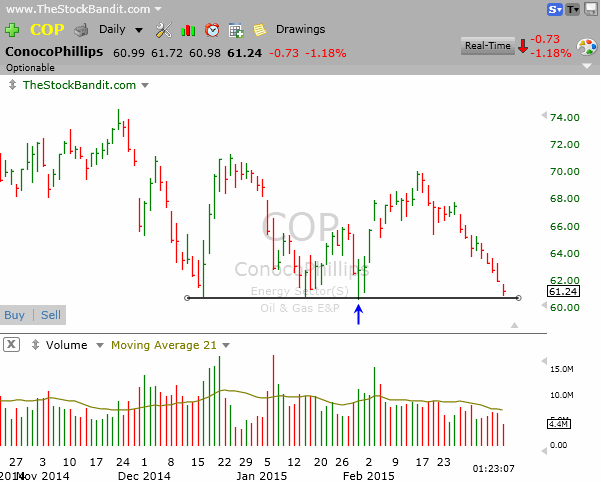Open the calendar add event icon
Viewport: 601px width, 482px height.
[x=236, y=30]
